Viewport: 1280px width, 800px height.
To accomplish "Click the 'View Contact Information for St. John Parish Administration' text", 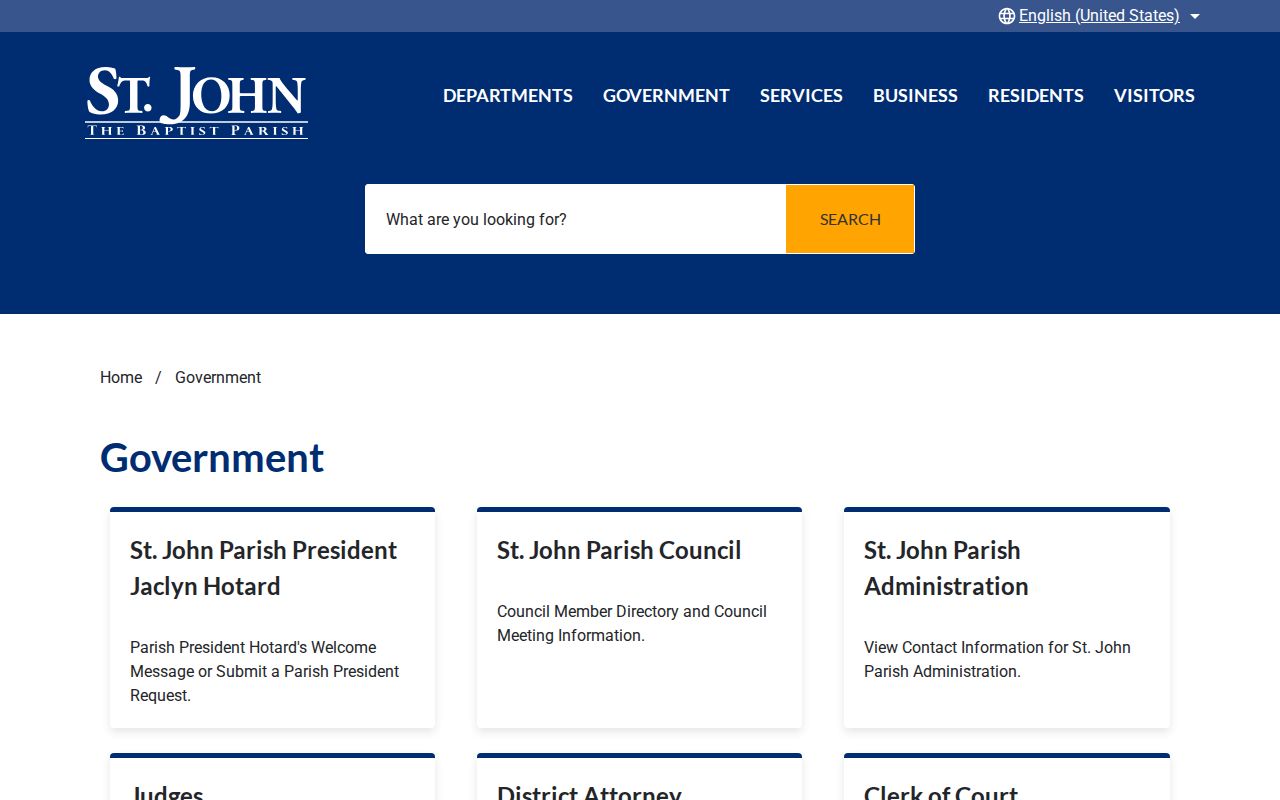I will 997,659.
